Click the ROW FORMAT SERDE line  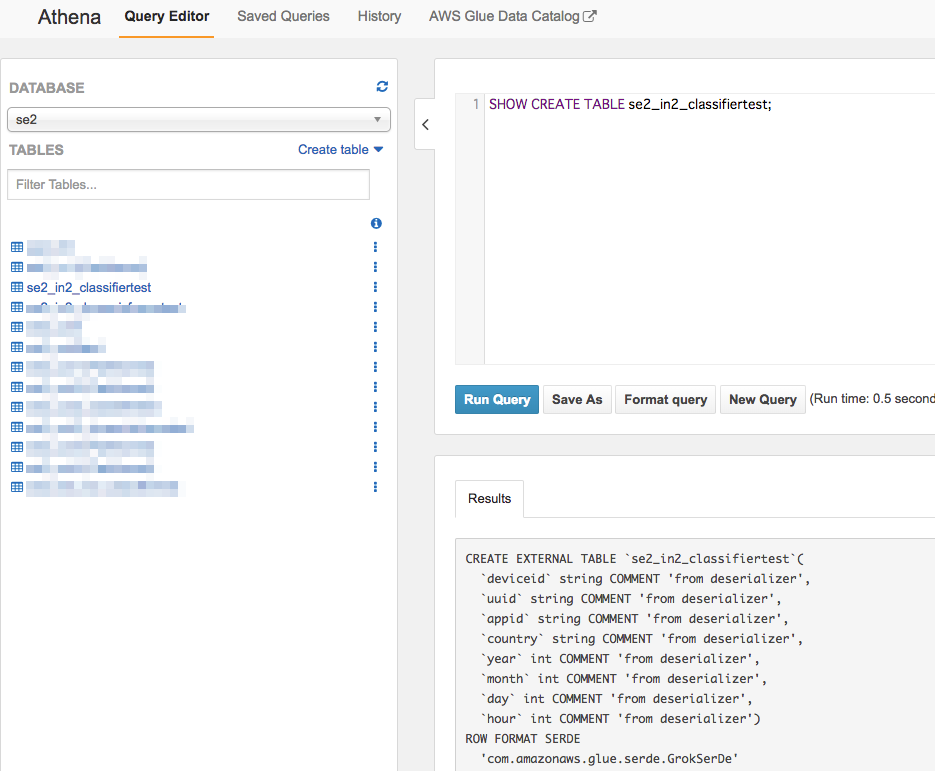[523, 739]
